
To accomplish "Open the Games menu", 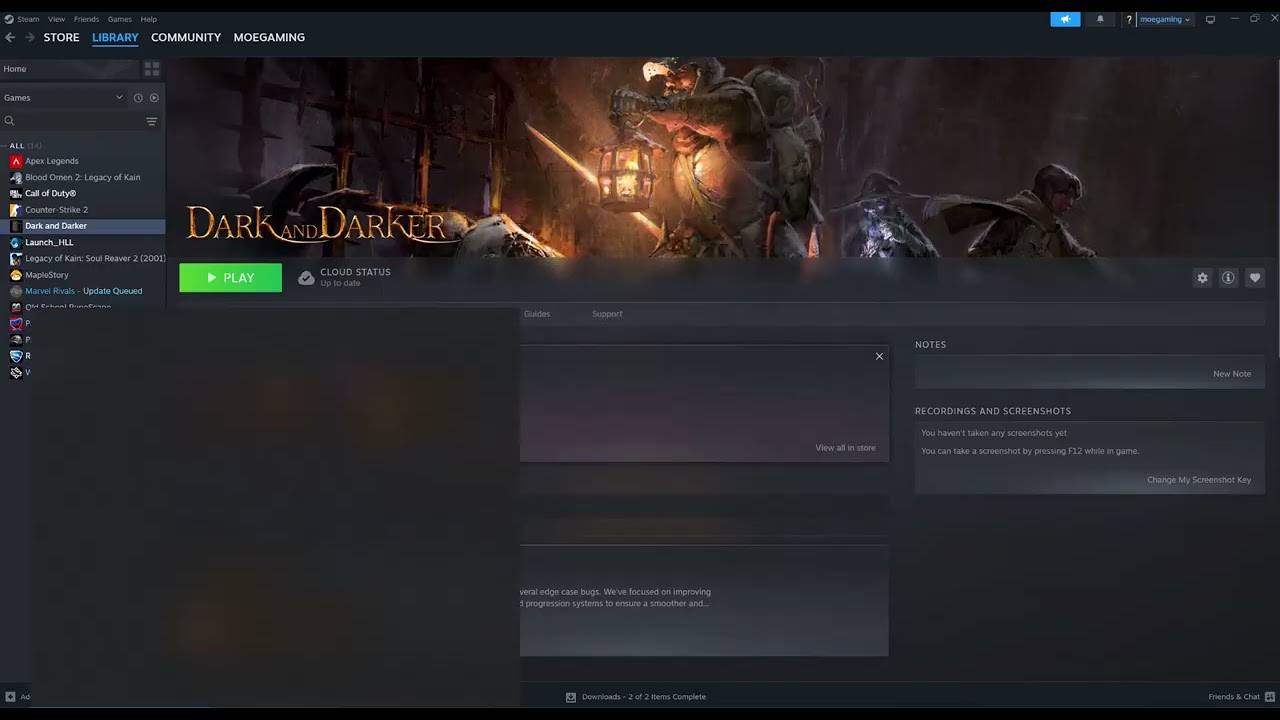I will [120, 19].
